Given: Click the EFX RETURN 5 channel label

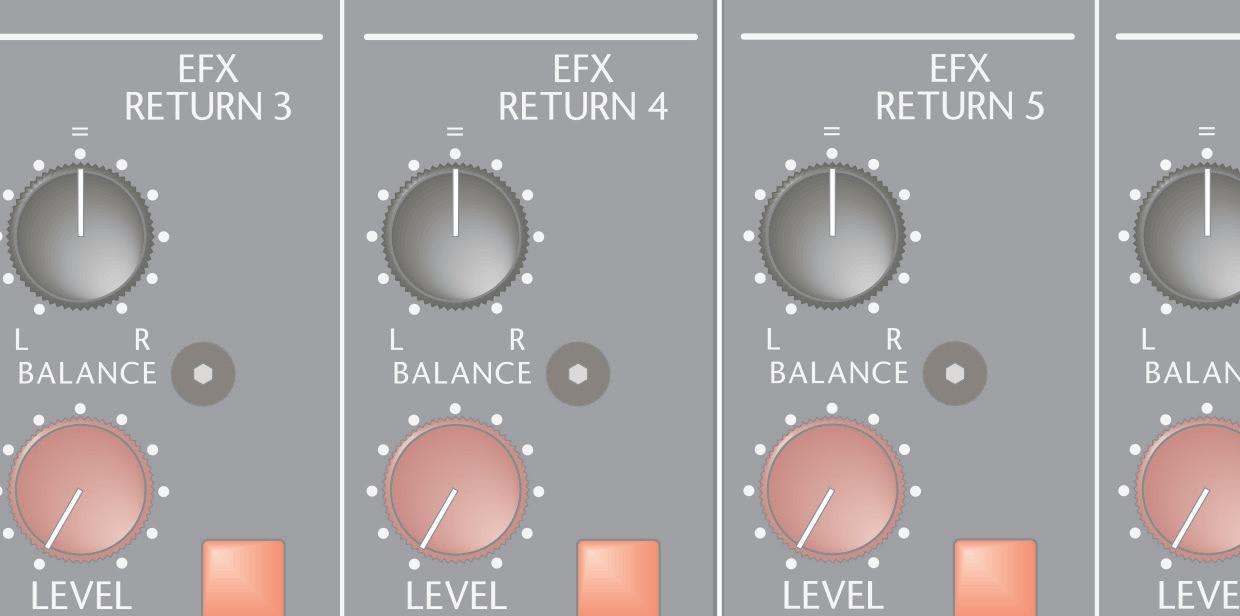Looking at the screenshot, I should (960, 88).
